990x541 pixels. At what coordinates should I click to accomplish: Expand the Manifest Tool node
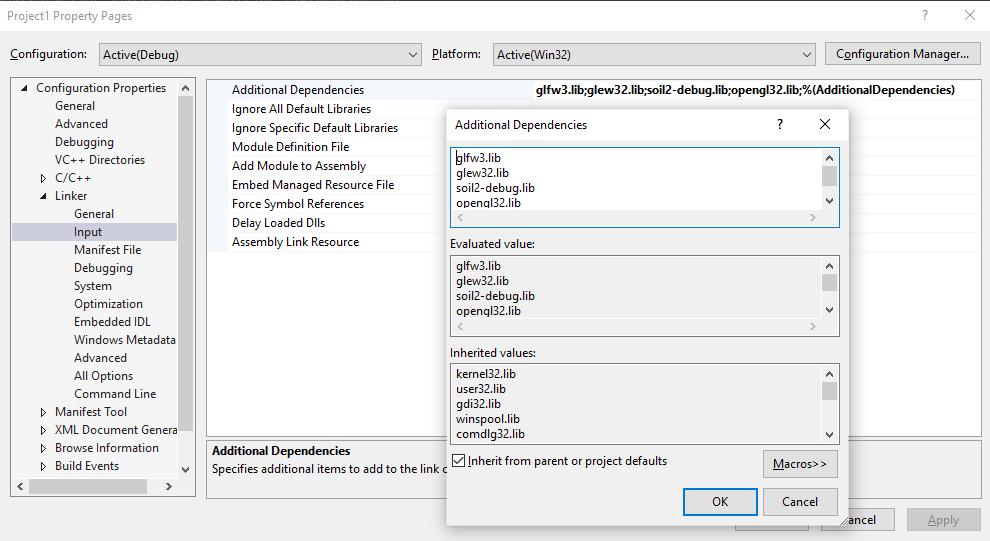44,412
